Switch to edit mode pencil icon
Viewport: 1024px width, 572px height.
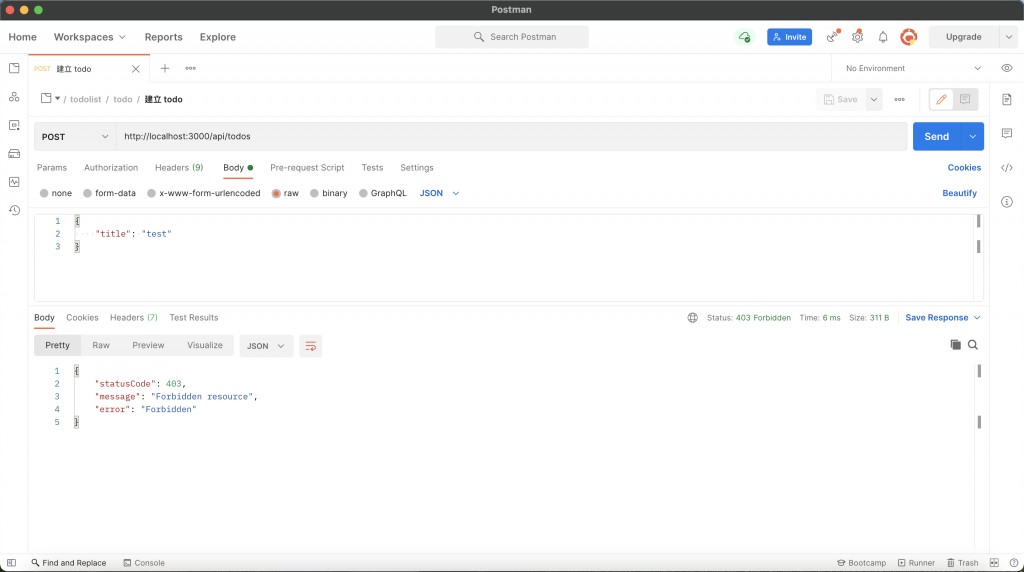[941, 99]
